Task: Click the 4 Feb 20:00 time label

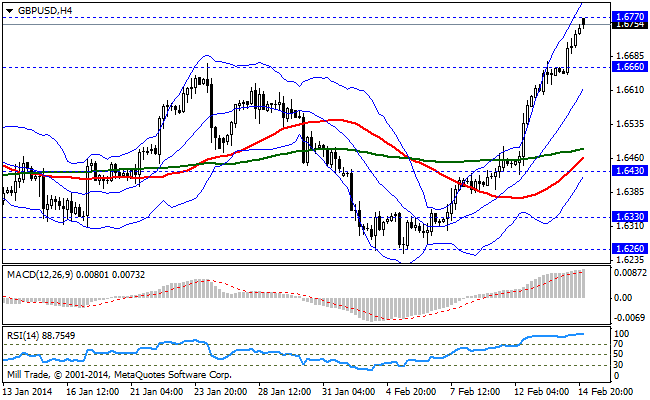Action: [411, 392]
